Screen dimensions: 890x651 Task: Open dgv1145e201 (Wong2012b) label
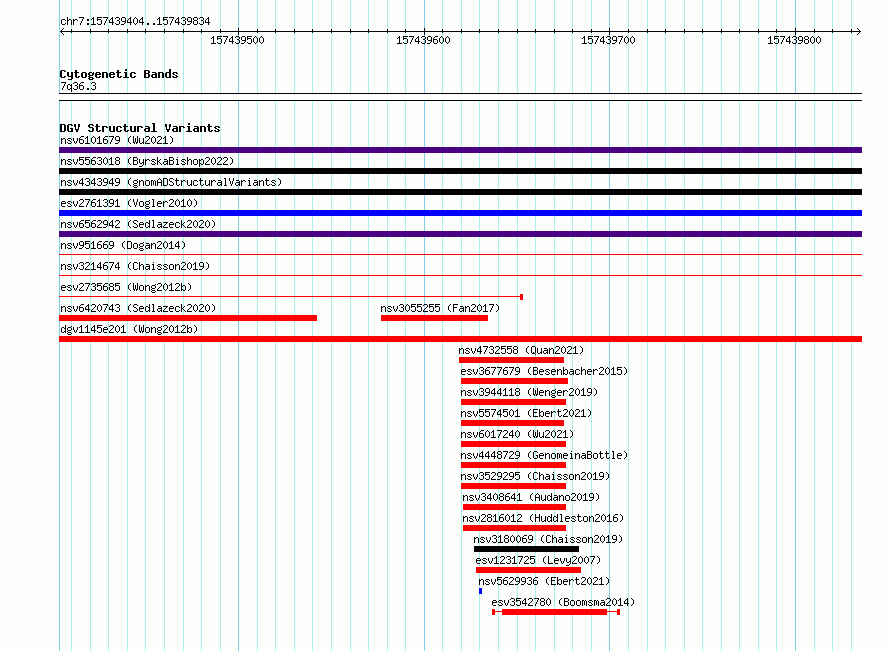129,329
